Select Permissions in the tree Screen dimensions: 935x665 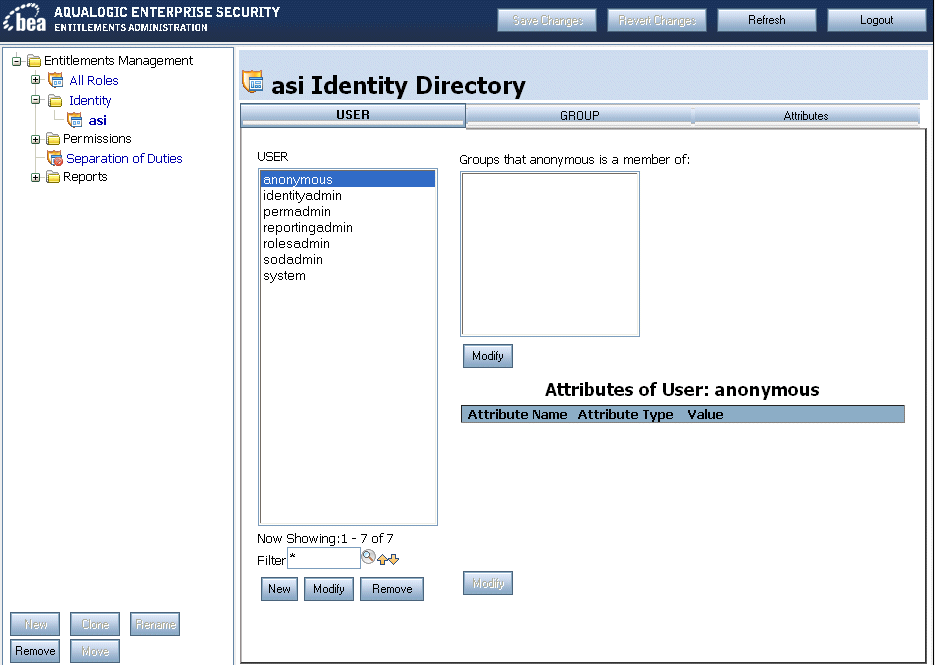click(97, 139)
